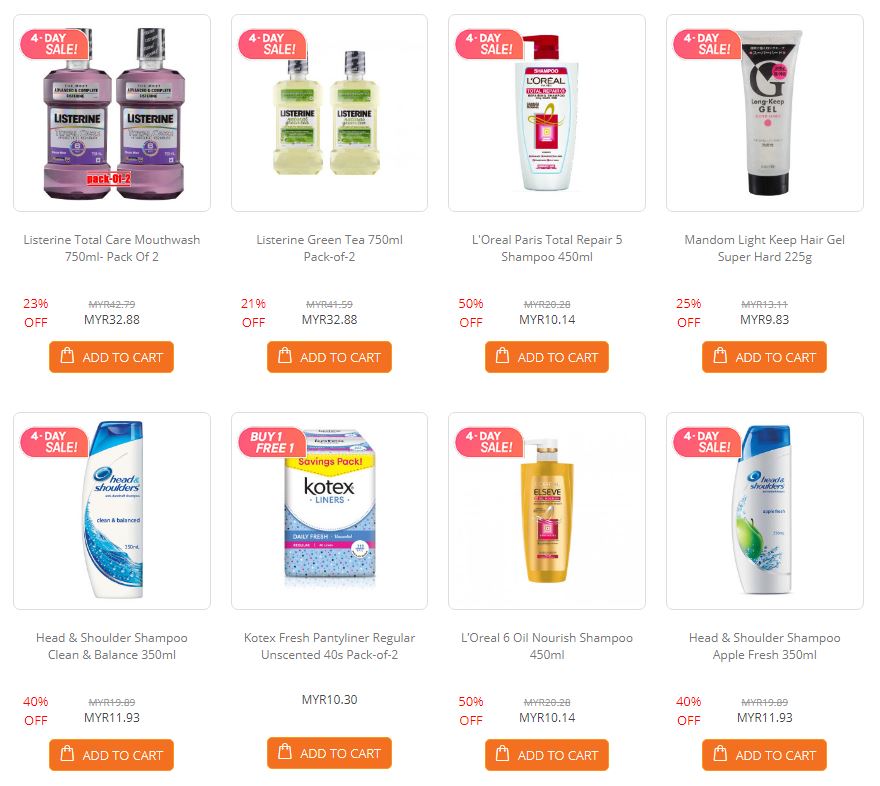Click the Buy 1 Free 1 badge
880x786 pixels.
[272, 442]
